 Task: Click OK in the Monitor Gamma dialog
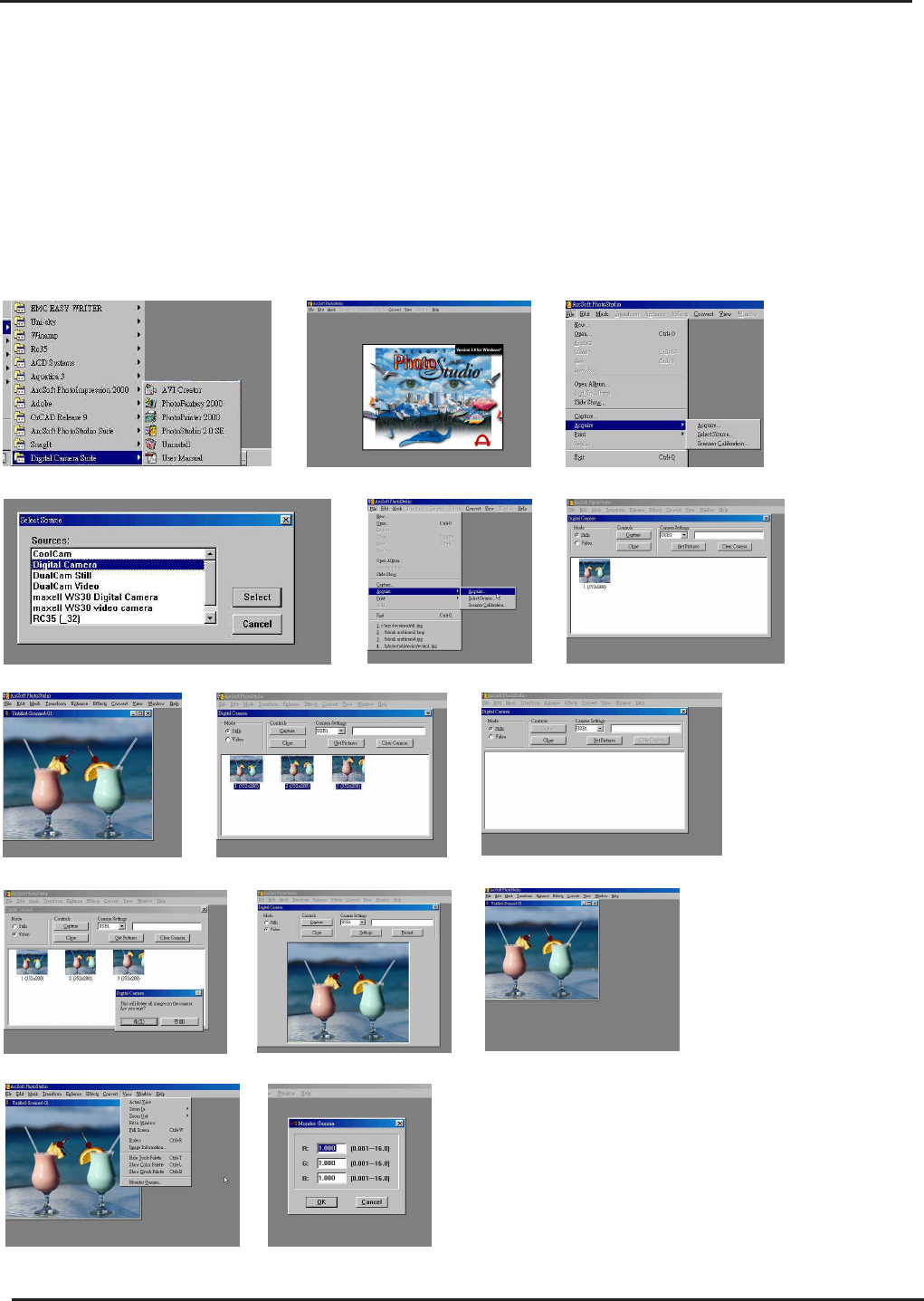321,1202
